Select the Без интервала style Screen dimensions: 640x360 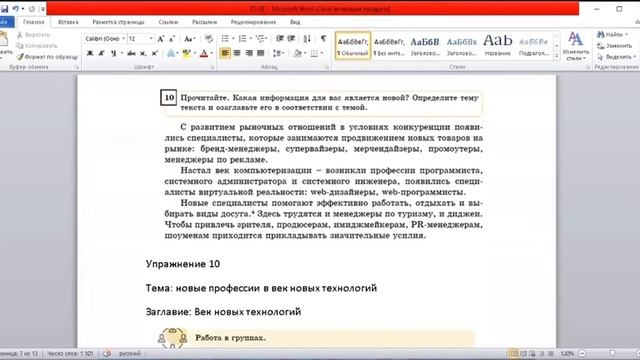point(389,46)
